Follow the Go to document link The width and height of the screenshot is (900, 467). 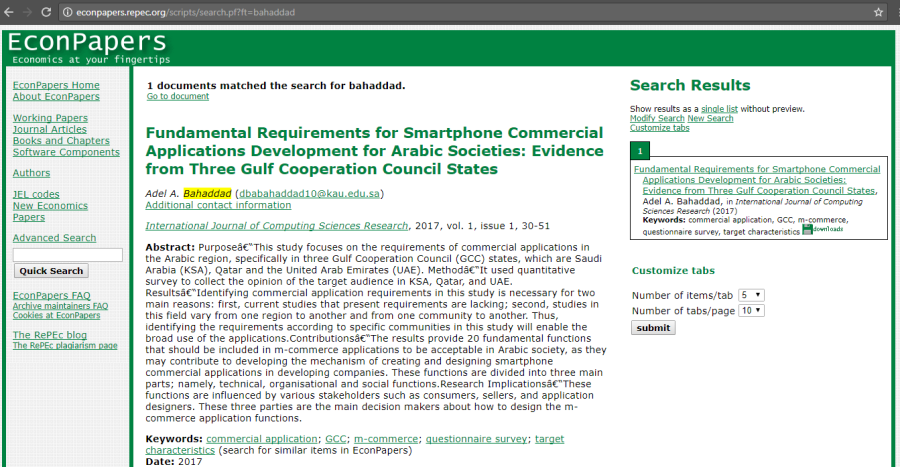178,96
